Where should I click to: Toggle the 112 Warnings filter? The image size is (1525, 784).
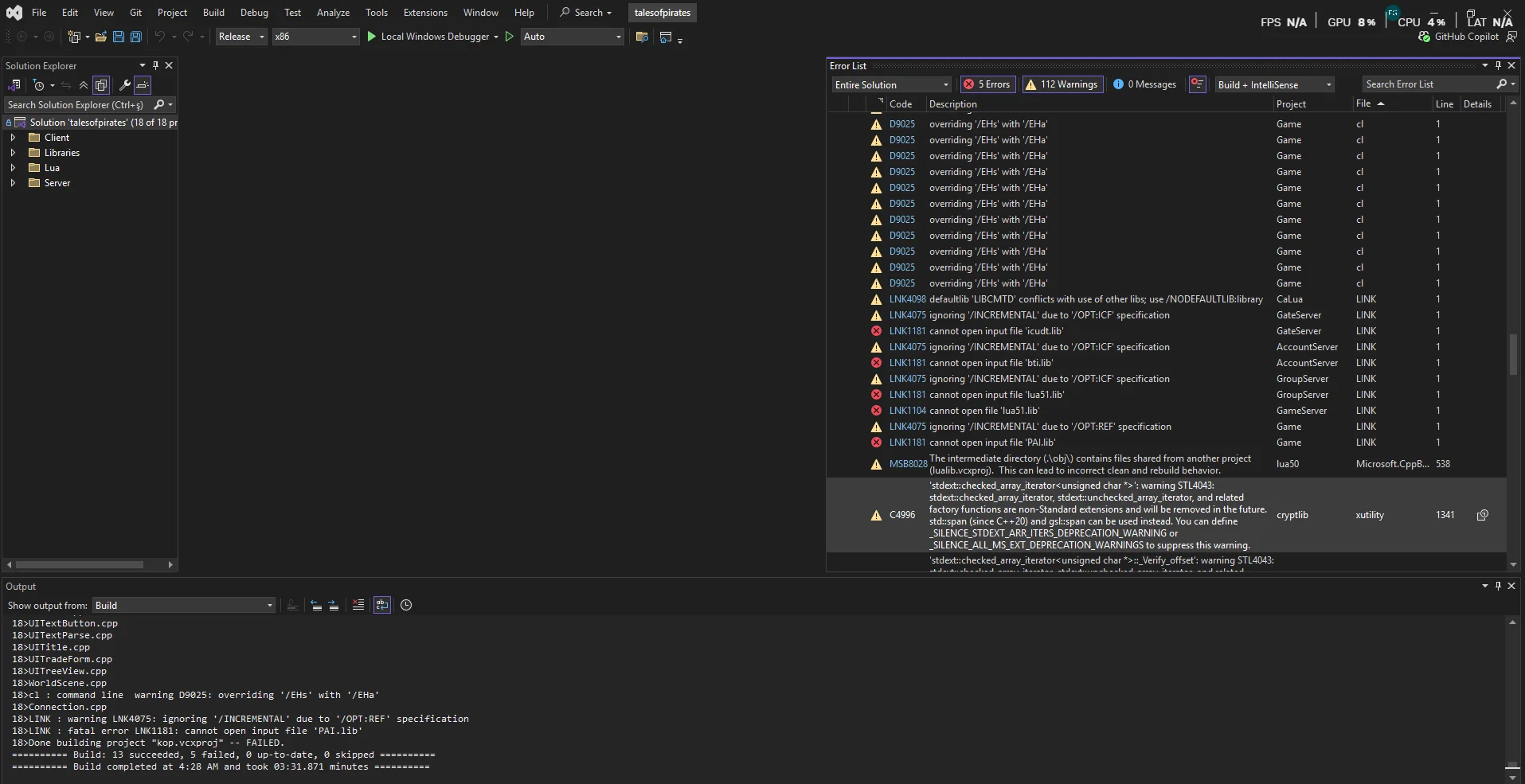tap(1062, 84)
